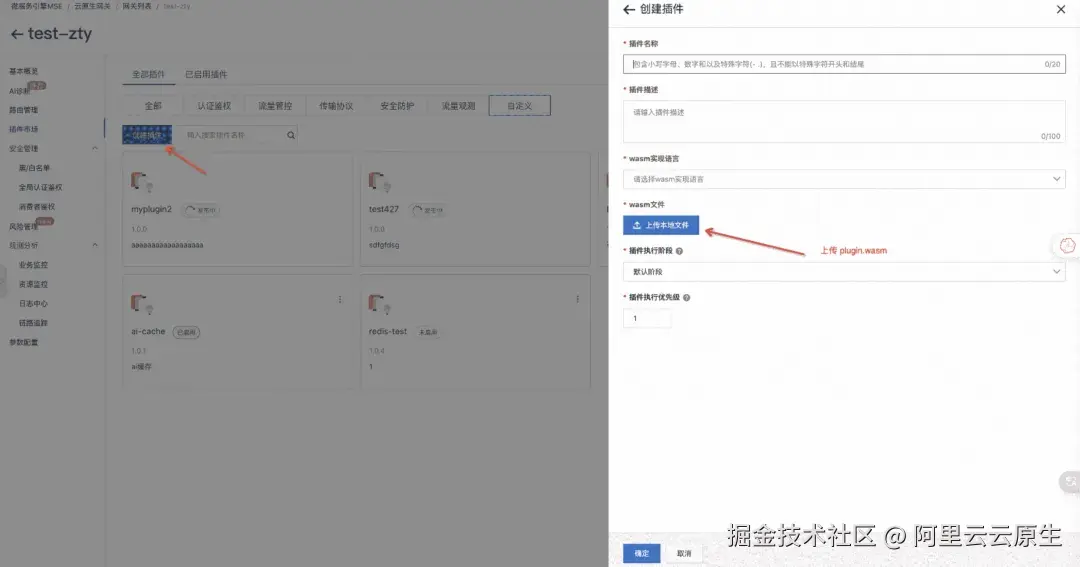1080x567 pixels.
Task: Switch to the 已启用插件 tab
Action: pyautogui.click(x=206, y=74)
